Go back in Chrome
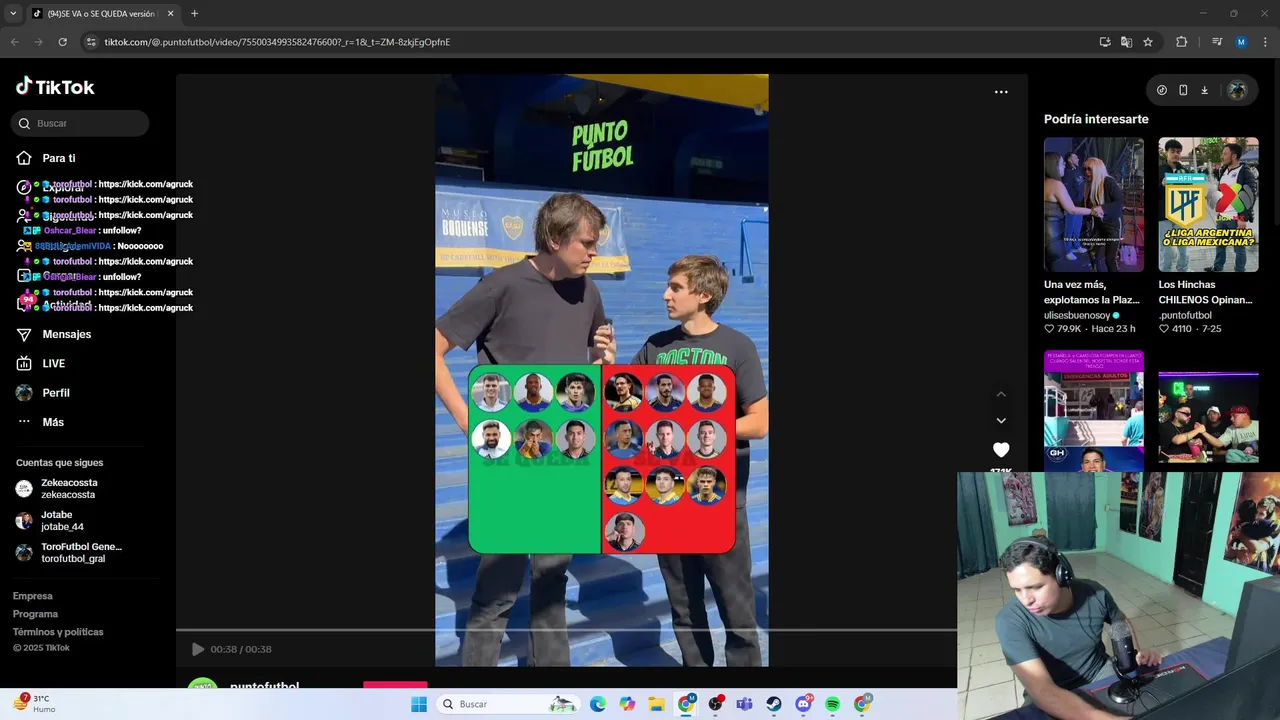 (x=14, y=42)
